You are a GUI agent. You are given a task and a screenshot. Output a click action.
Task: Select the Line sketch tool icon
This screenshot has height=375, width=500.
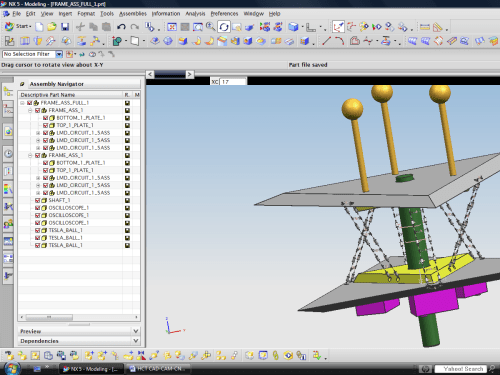click(x=326, y=41)
